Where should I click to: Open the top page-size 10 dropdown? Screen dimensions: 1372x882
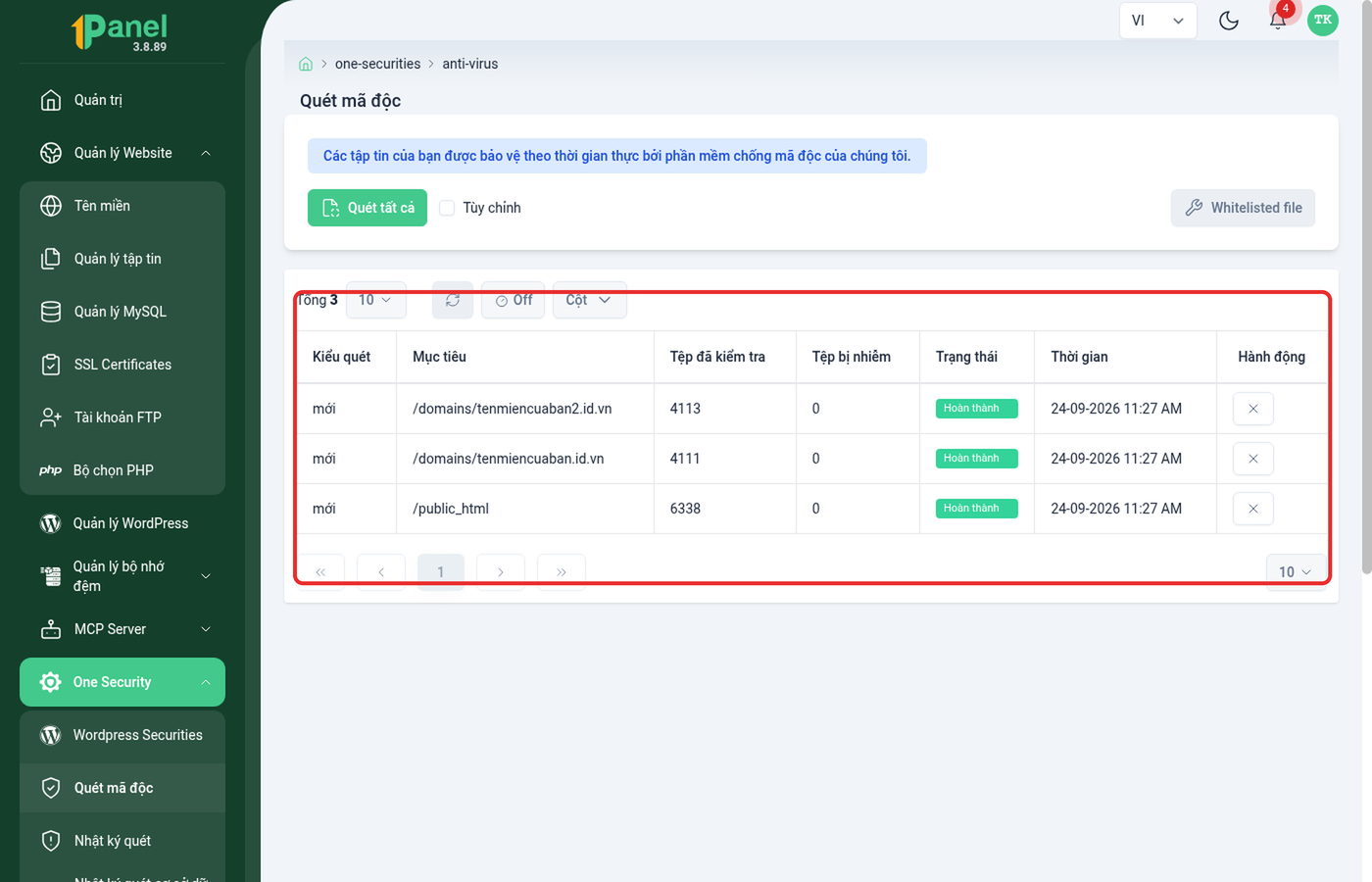point(375,300)
